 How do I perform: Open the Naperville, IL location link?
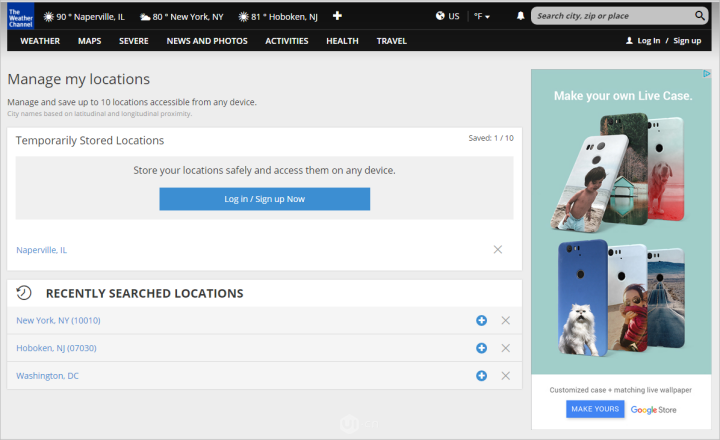tap(42, 250)
